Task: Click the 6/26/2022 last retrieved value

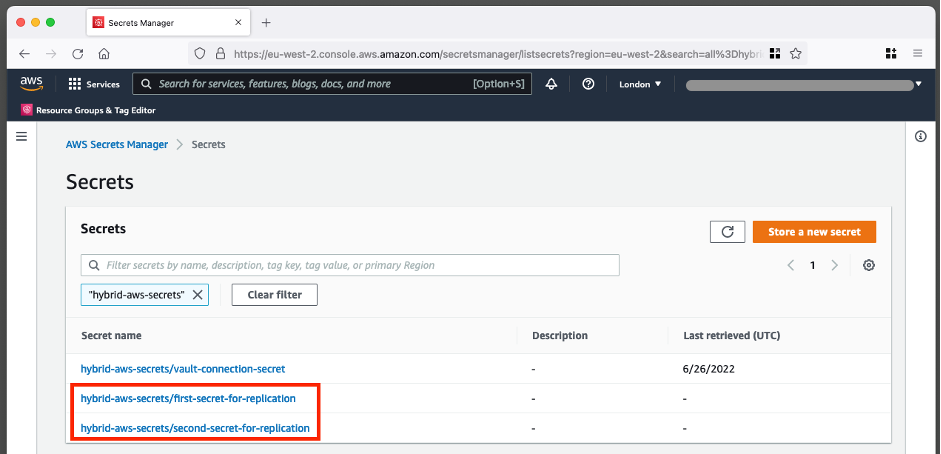Action: tap(709, 369)
